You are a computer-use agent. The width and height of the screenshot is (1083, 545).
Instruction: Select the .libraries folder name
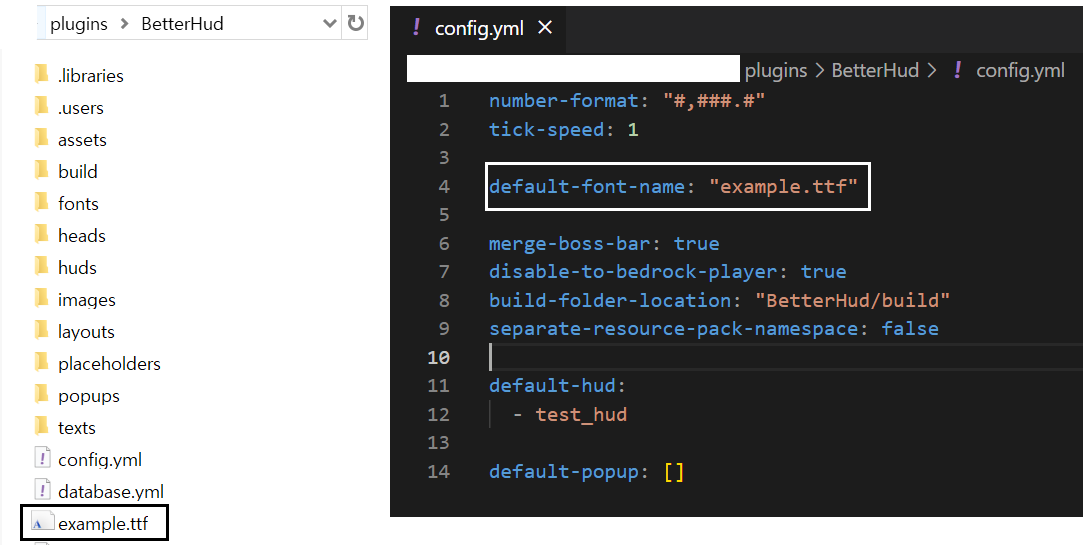tap(90, 75)
